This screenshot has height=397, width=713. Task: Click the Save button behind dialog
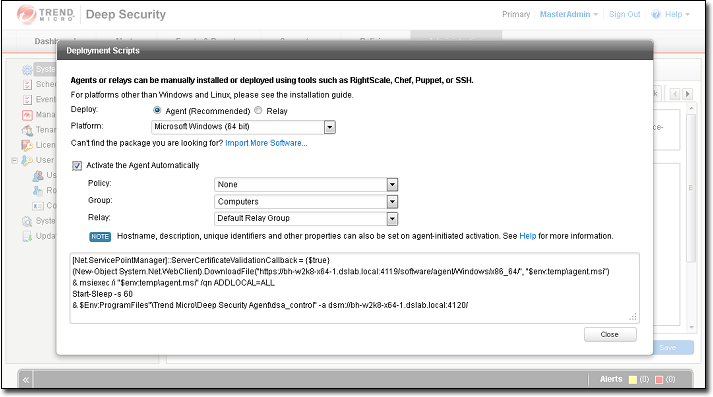coord(673,348)
